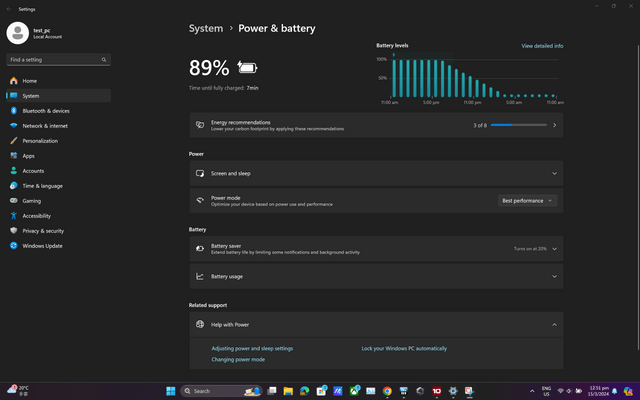Show hidden tray icons chevron
This screenshot has height=400, width=640.
tap(532, 391)
